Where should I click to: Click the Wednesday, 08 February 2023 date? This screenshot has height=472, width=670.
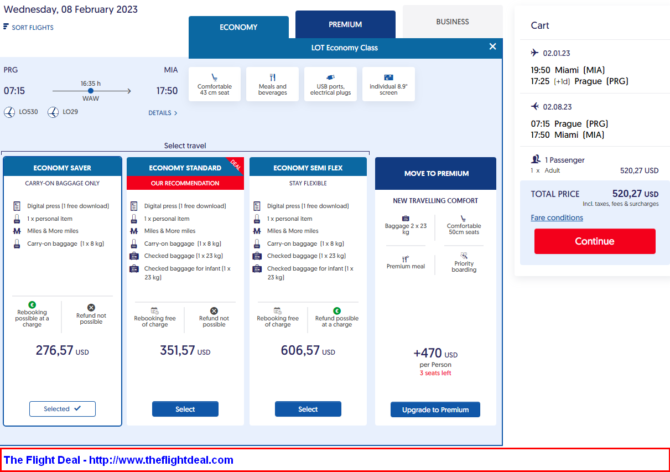tap(71, 9)
